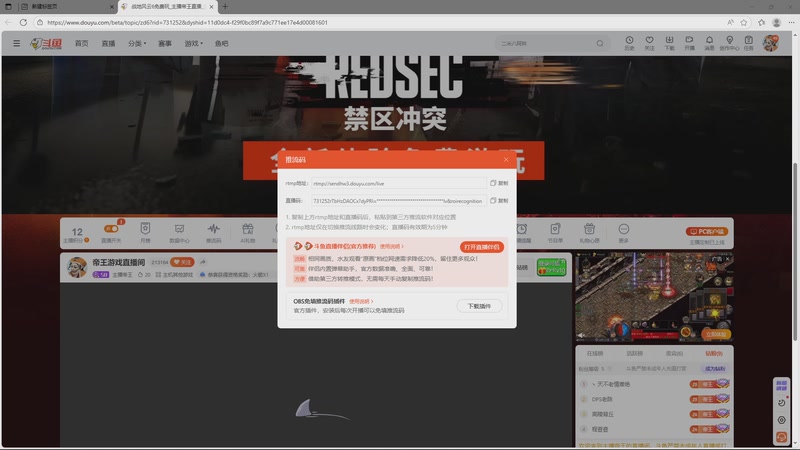Open 使用说明 link beside OBS免填推流码插件
800x450 pixels.
coord(361,302)
